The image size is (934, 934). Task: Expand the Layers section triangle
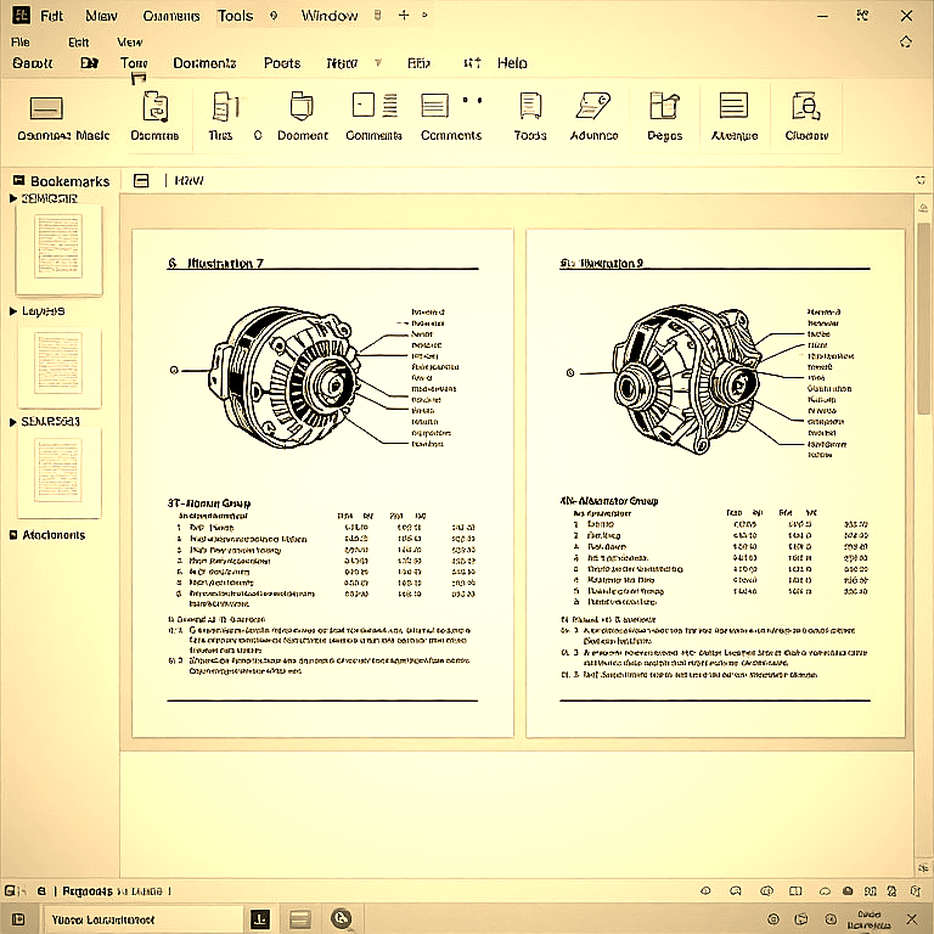coord(13,311)
